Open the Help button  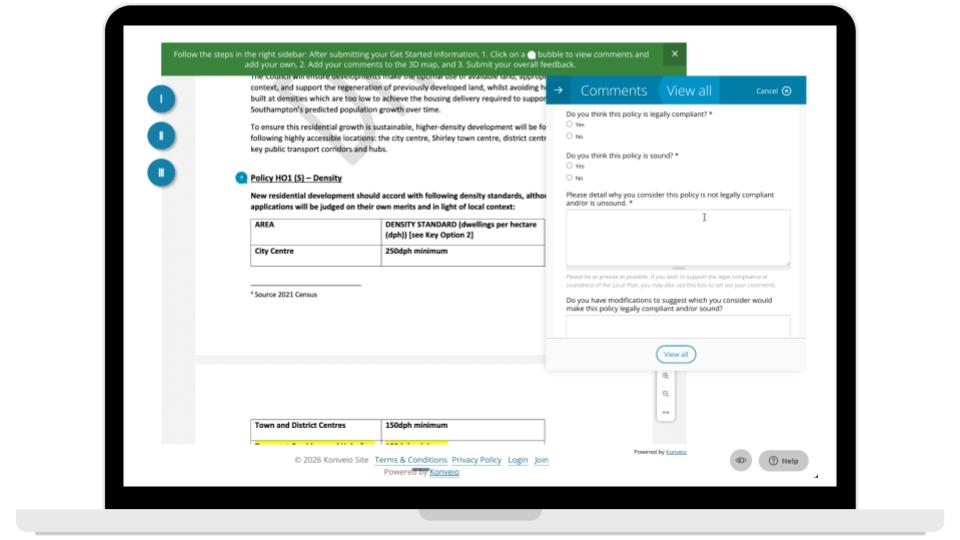click(x=783, y=461)
